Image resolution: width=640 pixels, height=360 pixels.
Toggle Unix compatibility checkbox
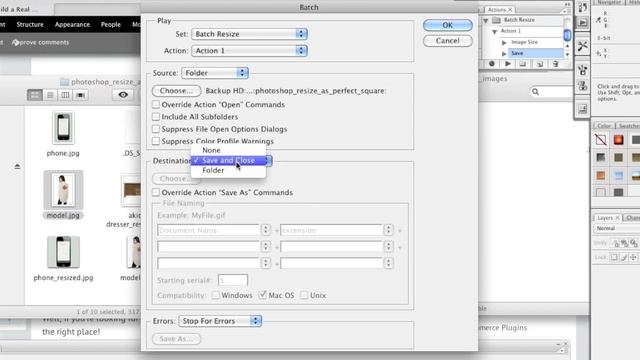[304, 295]
